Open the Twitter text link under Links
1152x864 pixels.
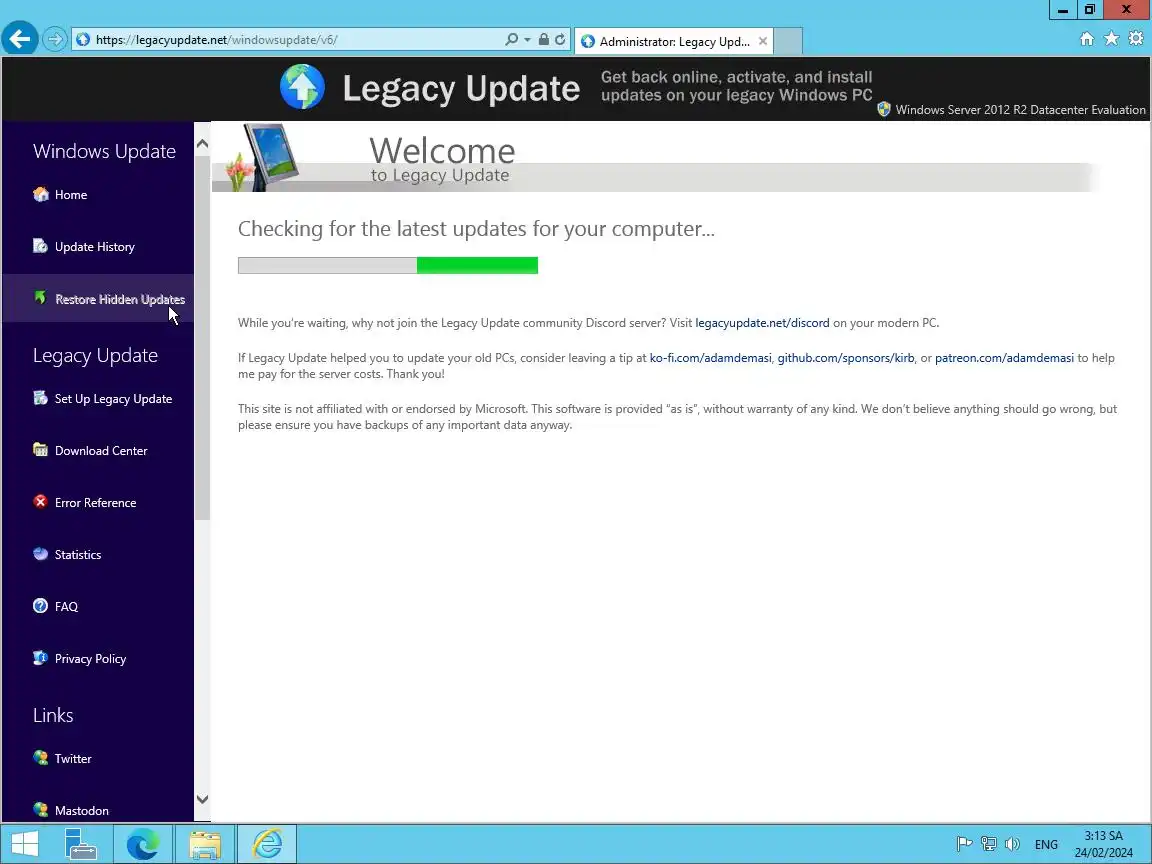pyautogui.click(x=73, y=758)
